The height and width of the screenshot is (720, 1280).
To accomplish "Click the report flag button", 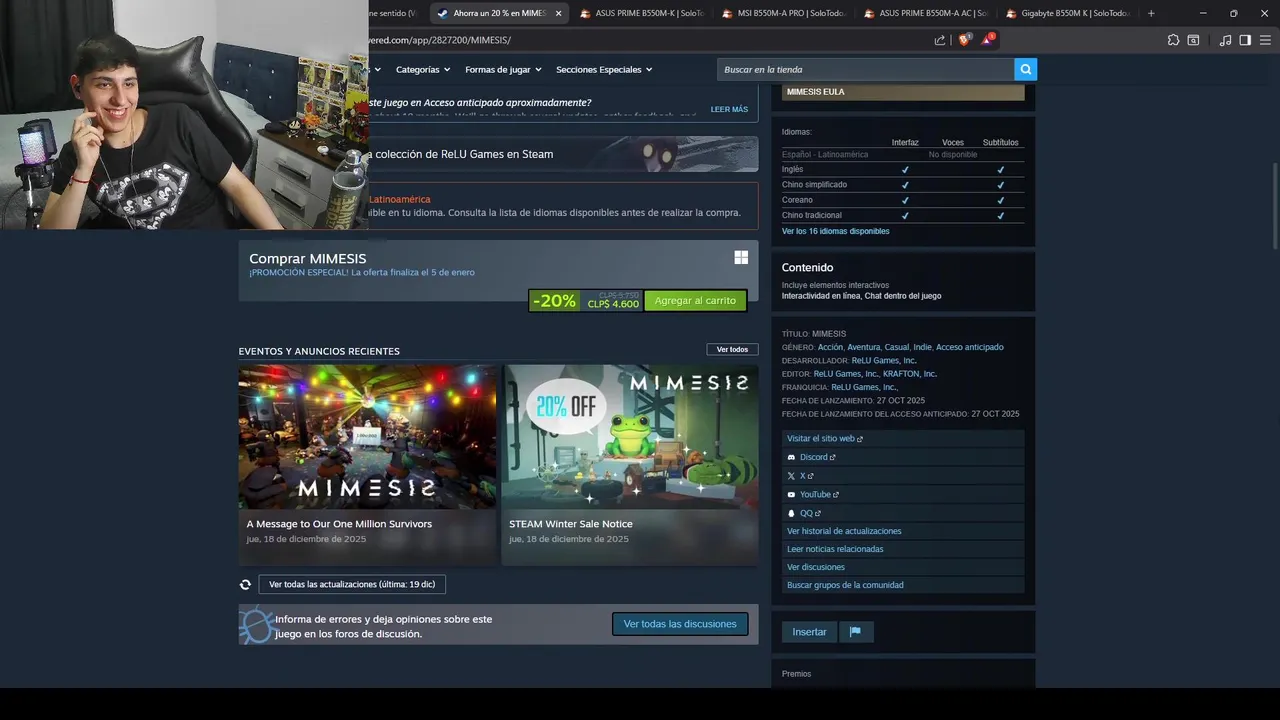I will pos(855,632).
